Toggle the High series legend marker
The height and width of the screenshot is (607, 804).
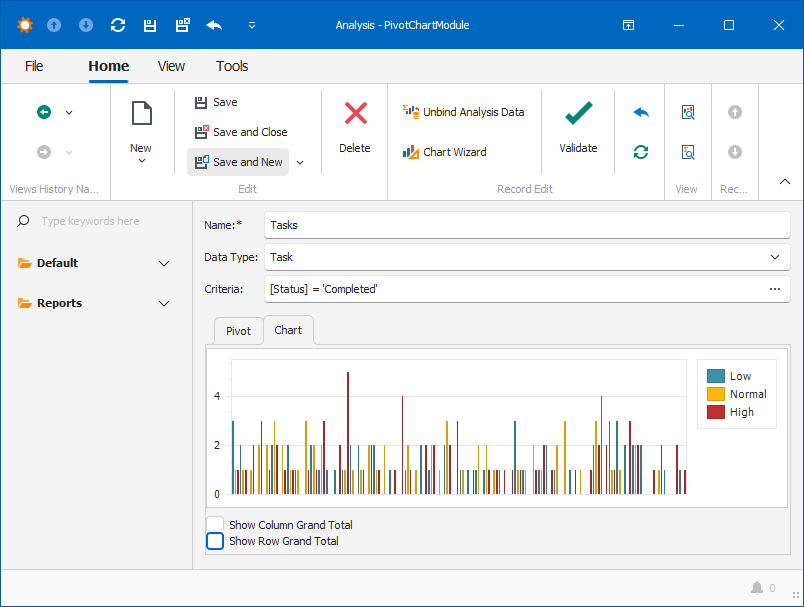click(x=715, y=412)
